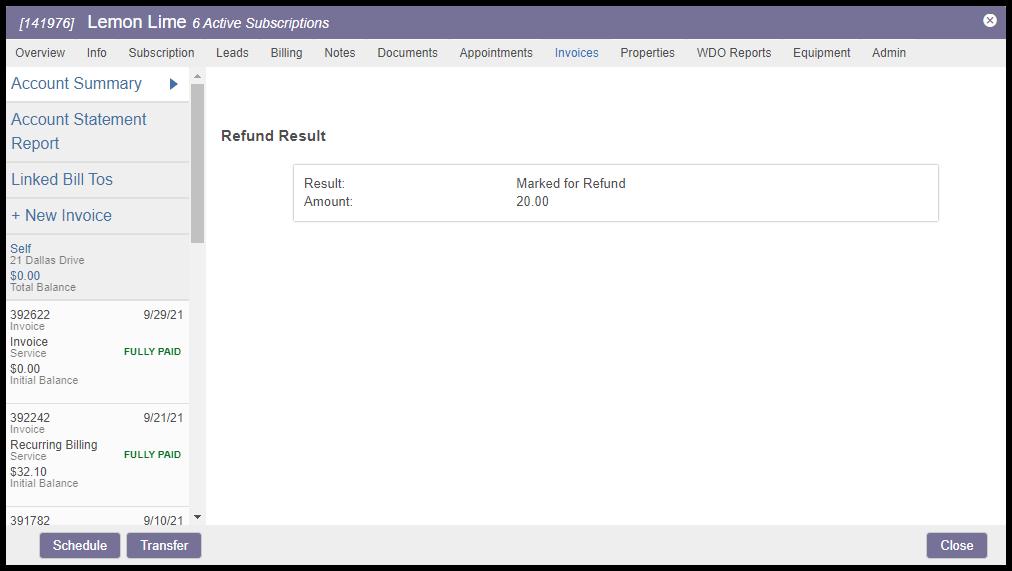Expand the Account Summary arrow

(x=173, y=84)
